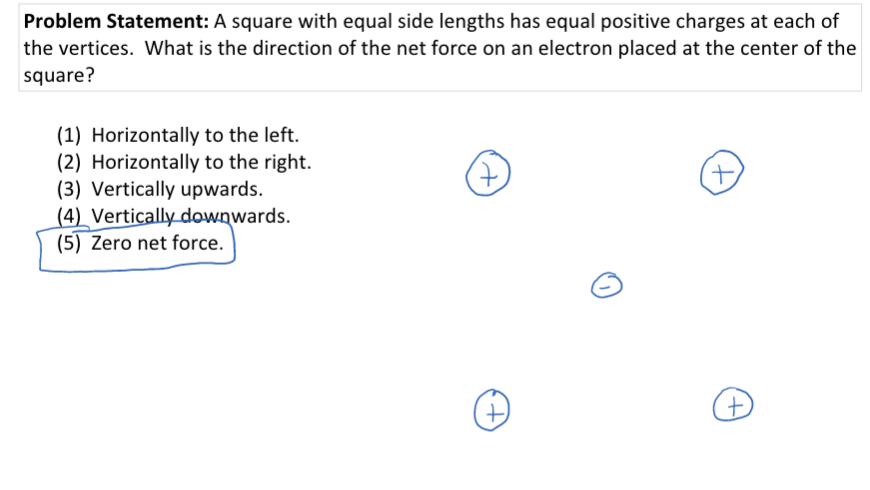Click the "(2)" option number label

pos(70,162)
